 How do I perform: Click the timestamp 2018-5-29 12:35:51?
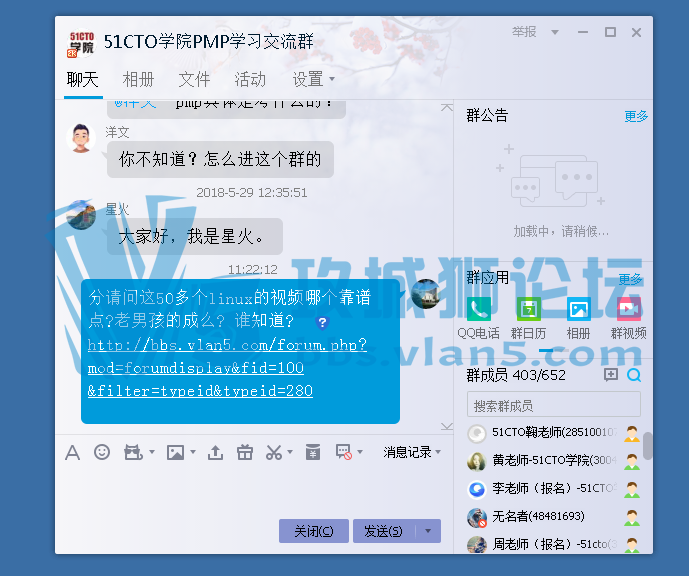pyautogui.click(x=251, y=192)
